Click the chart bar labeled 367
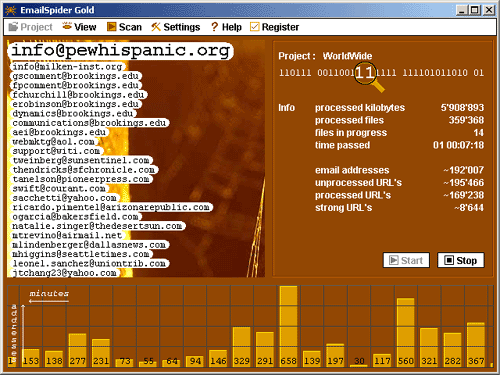 click(x=476, y=344)
